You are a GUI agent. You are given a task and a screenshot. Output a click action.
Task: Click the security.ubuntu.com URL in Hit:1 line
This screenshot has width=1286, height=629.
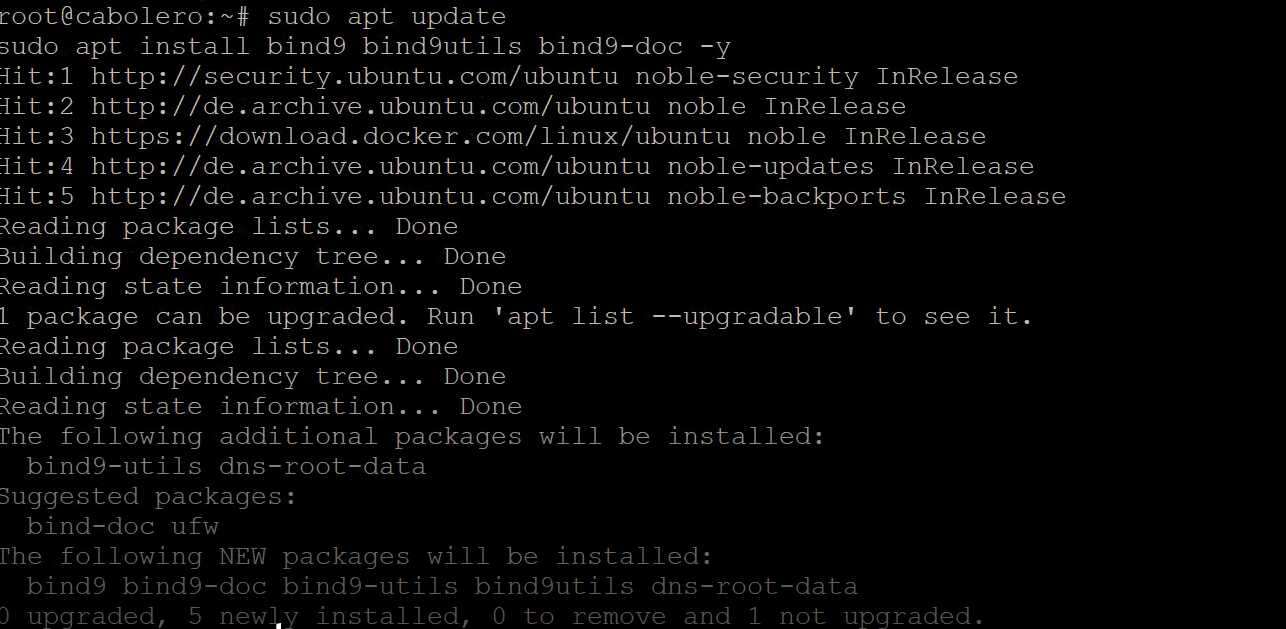[355, 77]
